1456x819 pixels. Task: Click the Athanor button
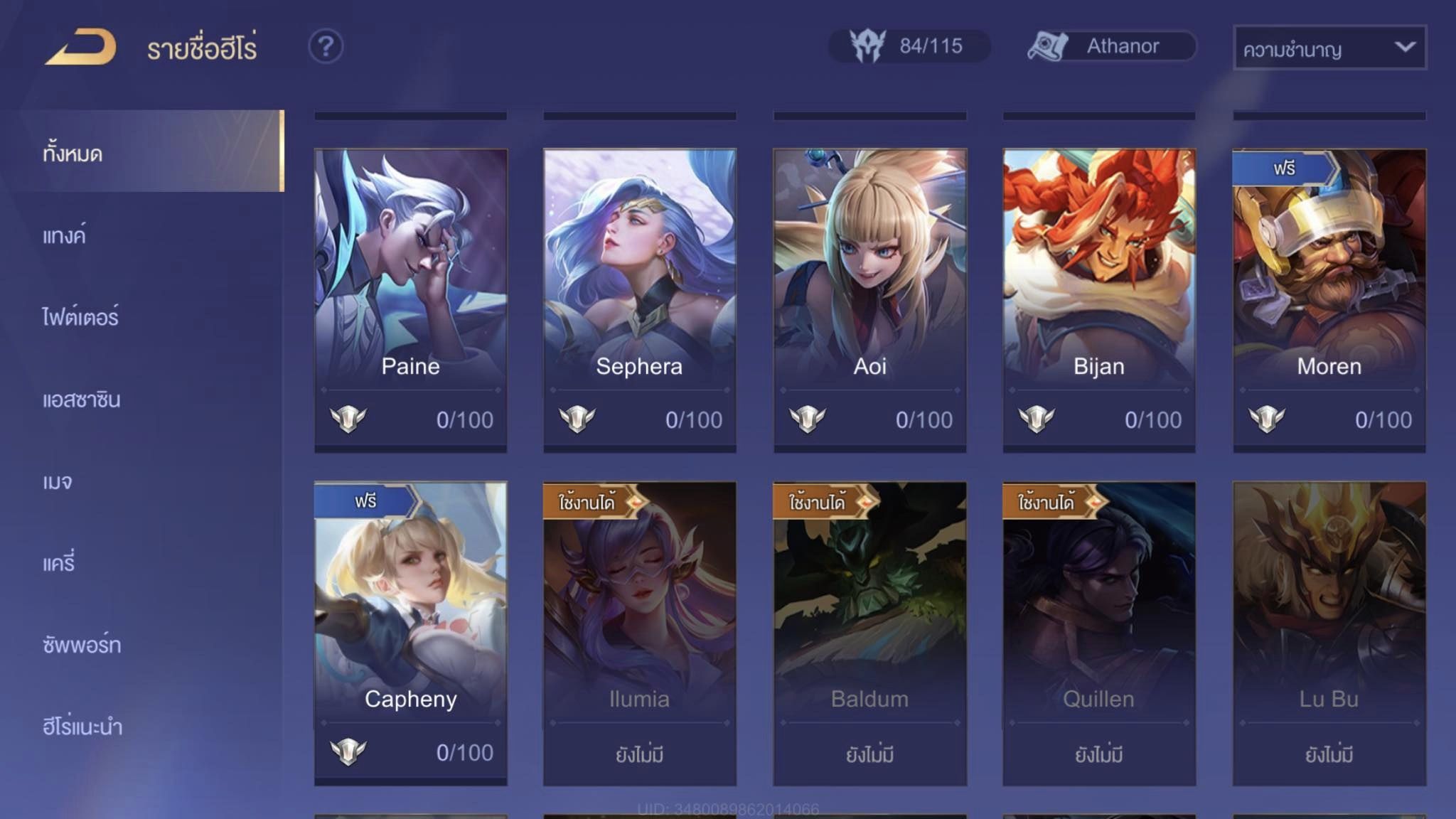1112,46
